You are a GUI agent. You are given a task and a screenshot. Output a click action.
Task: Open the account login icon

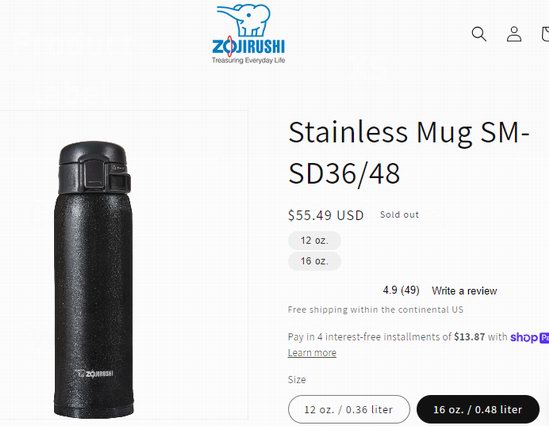point(514,34)
